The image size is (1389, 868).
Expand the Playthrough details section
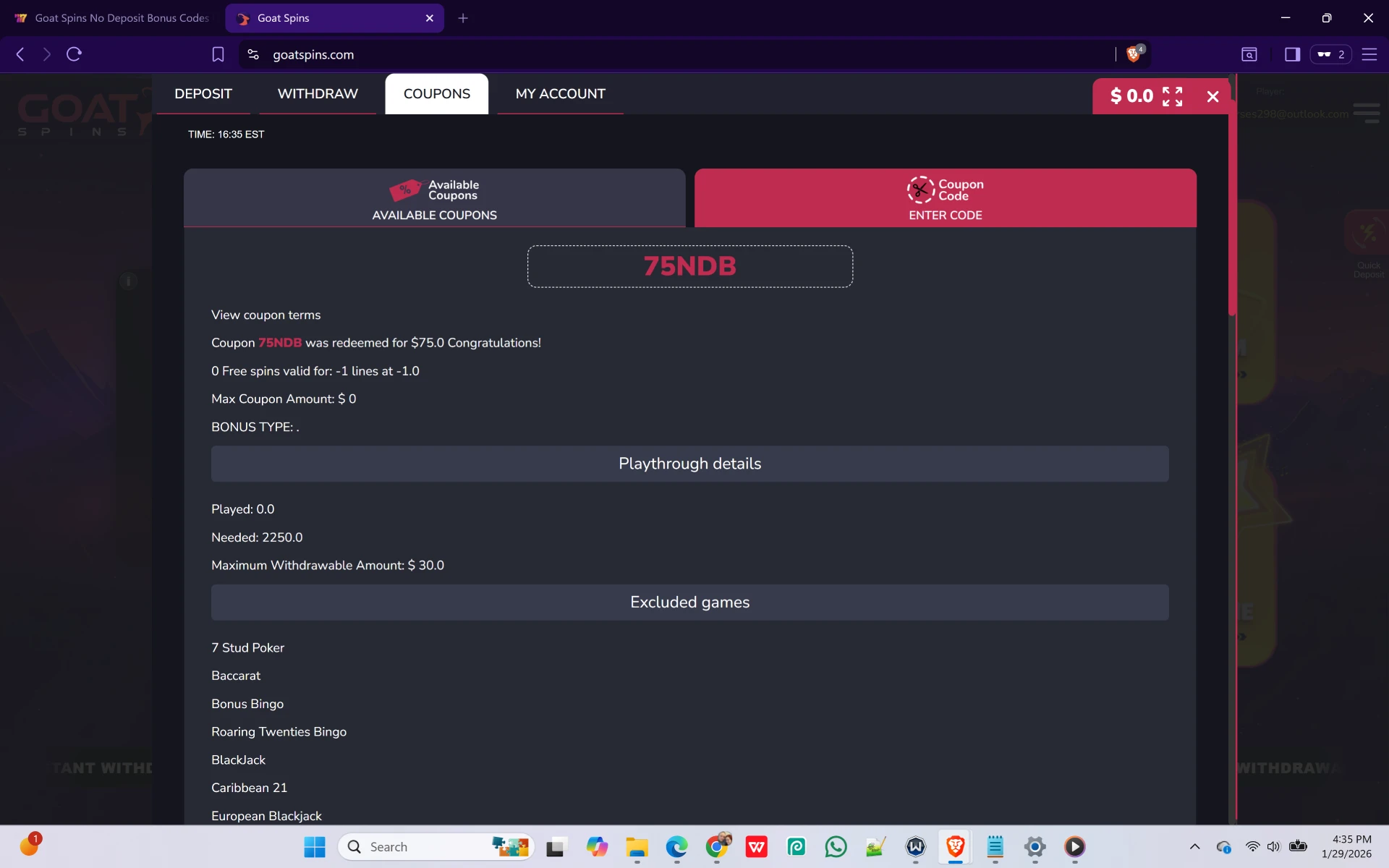tap(689, 464)
